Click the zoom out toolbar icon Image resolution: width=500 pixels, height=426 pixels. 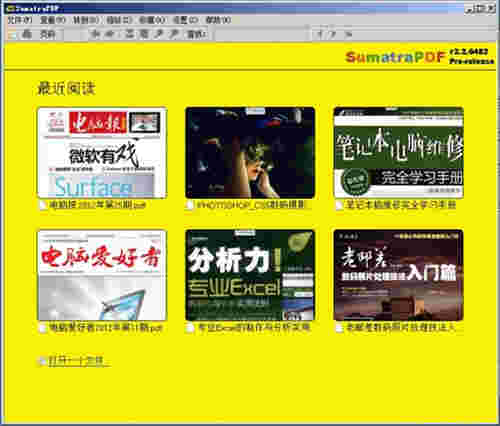pos(159,34)
